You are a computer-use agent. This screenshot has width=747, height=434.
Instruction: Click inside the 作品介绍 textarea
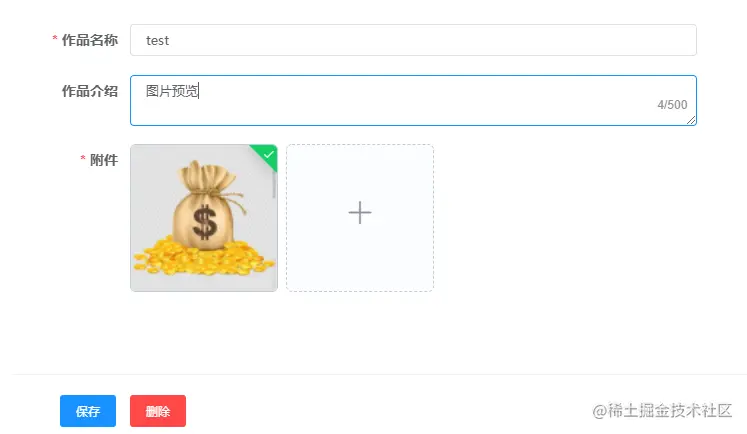click(413, 101)
